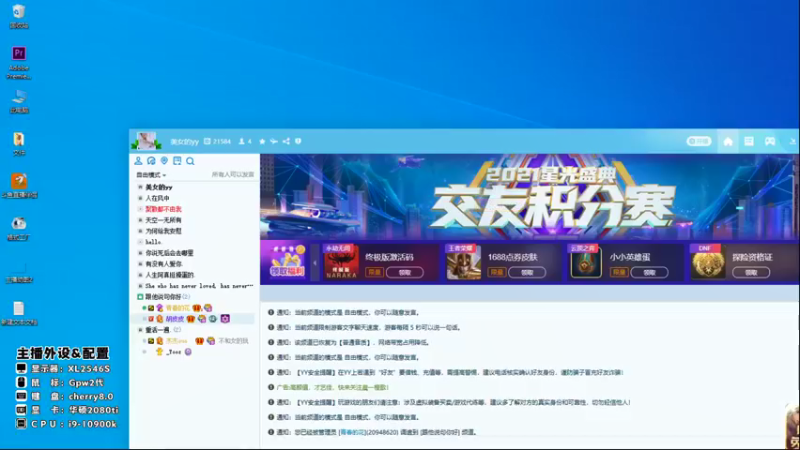Open the new text document on desktop
This screenshot has height=450, width=800.
tap(19, 313)
